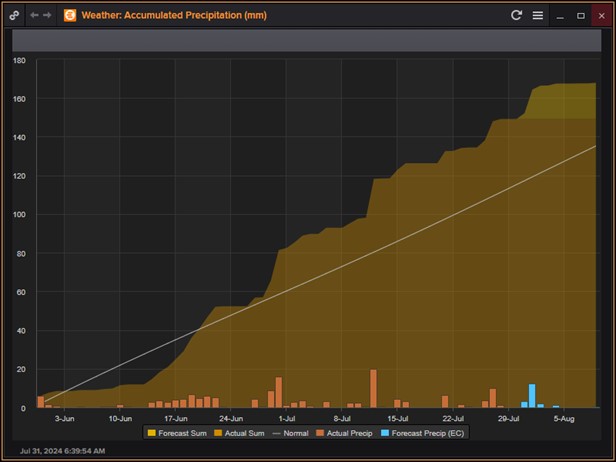Open the hamburger options menu

[537, 15]
